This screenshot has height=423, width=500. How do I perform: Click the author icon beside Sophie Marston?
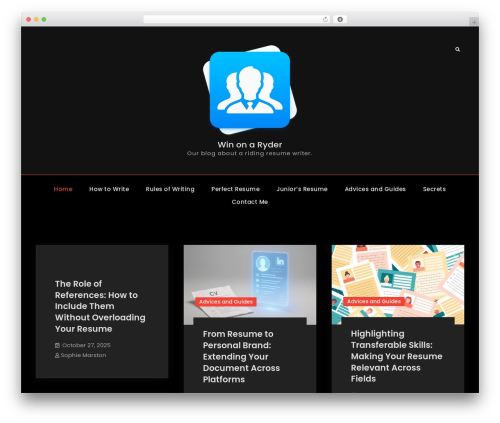tap(57, 355)
